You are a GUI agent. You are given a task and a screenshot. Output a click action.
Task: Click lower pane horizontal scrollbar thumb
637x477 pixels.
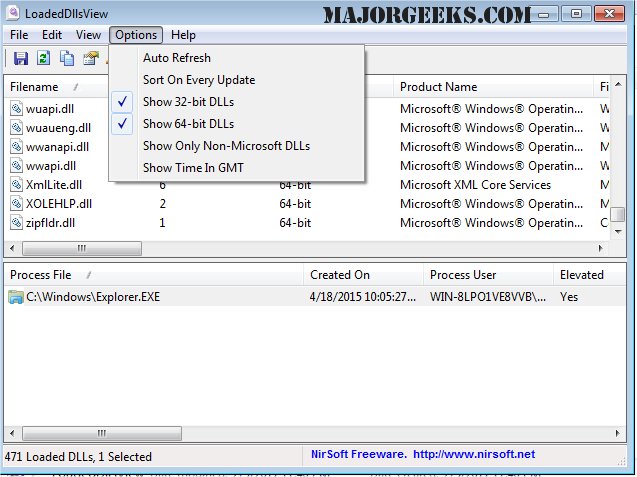(x=102, y=433)
